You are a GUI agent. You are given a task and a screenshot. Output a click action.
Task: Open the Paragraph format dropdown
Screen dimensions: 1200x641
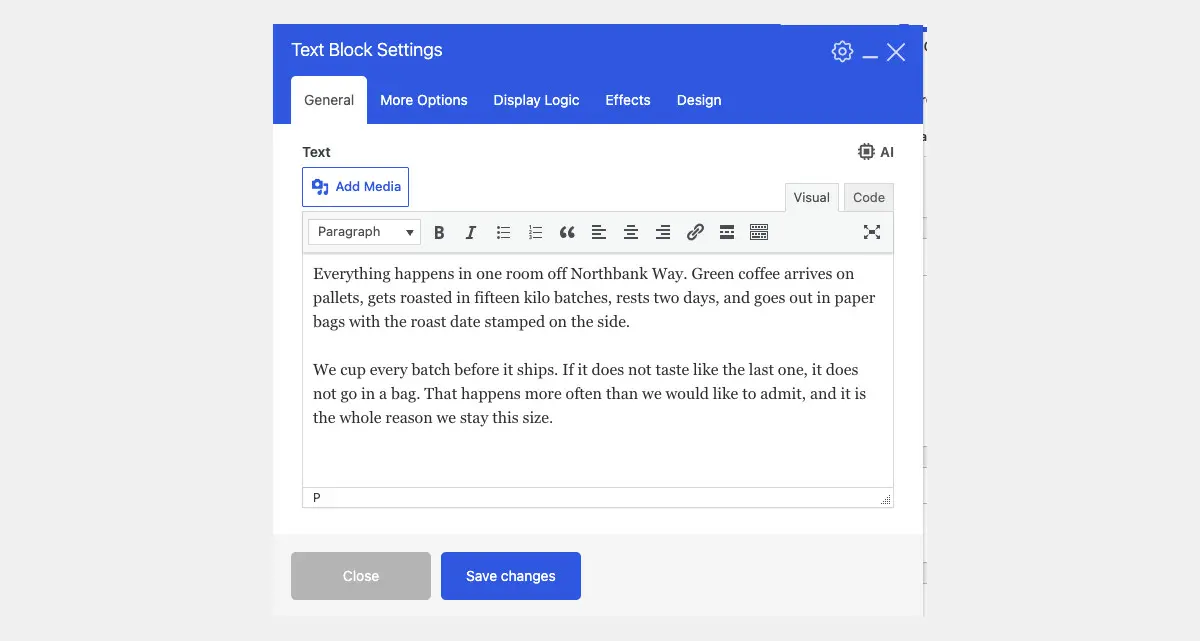tap(364, 232)
